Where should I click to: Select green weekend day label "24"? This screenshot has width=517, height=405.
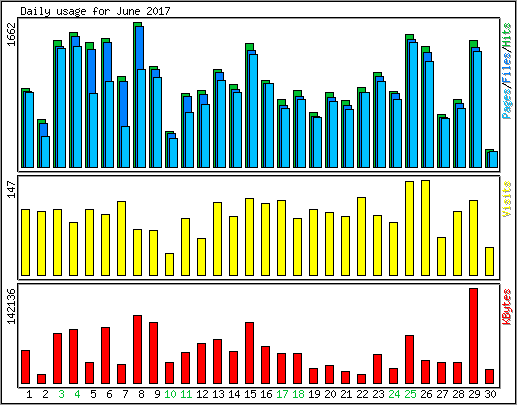394,394
